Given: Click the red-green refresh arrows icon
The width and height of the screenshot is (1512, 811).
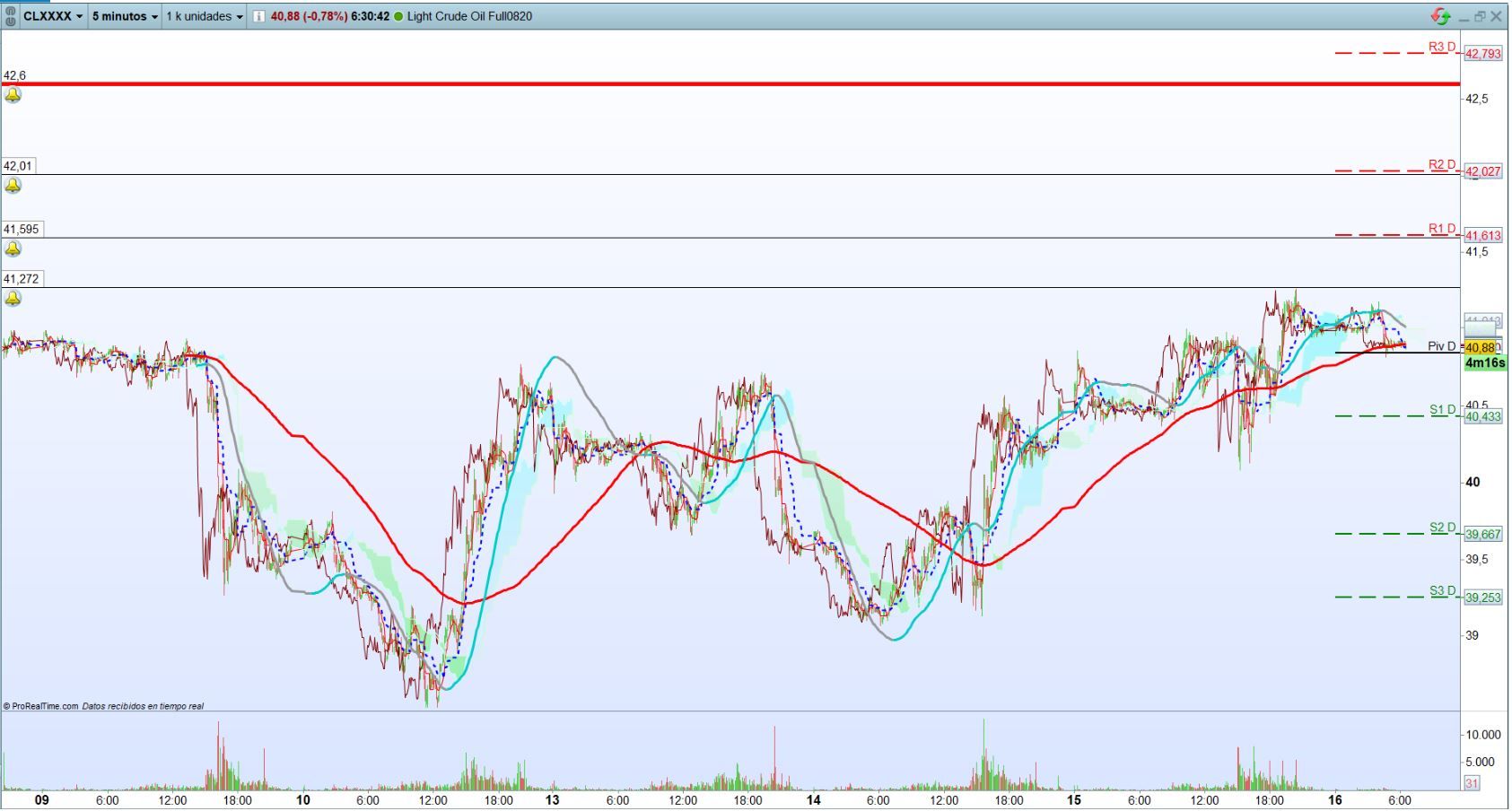Looking at the screenshot, I should pos(1440,16).
